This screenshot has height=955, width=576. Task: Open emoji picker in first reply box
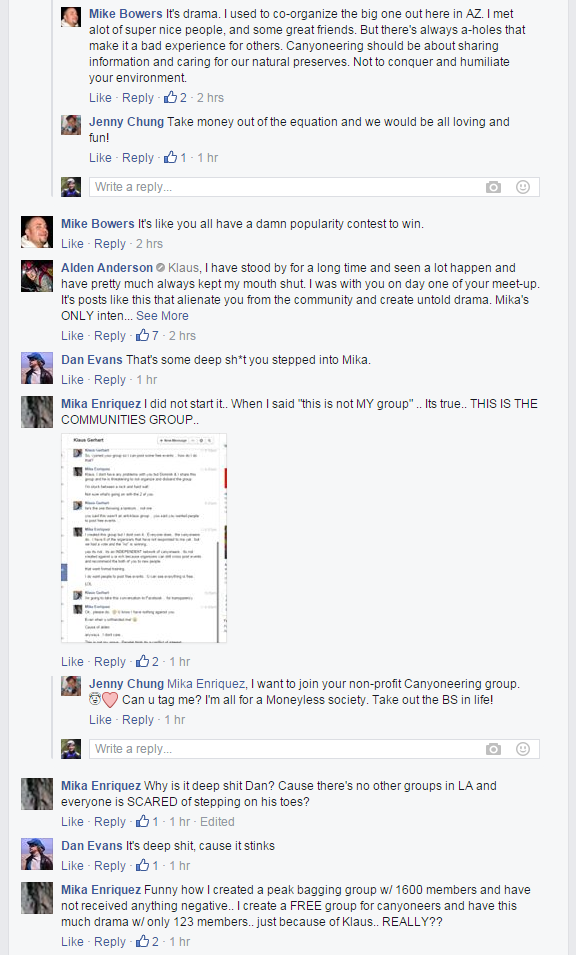[522, 187]
